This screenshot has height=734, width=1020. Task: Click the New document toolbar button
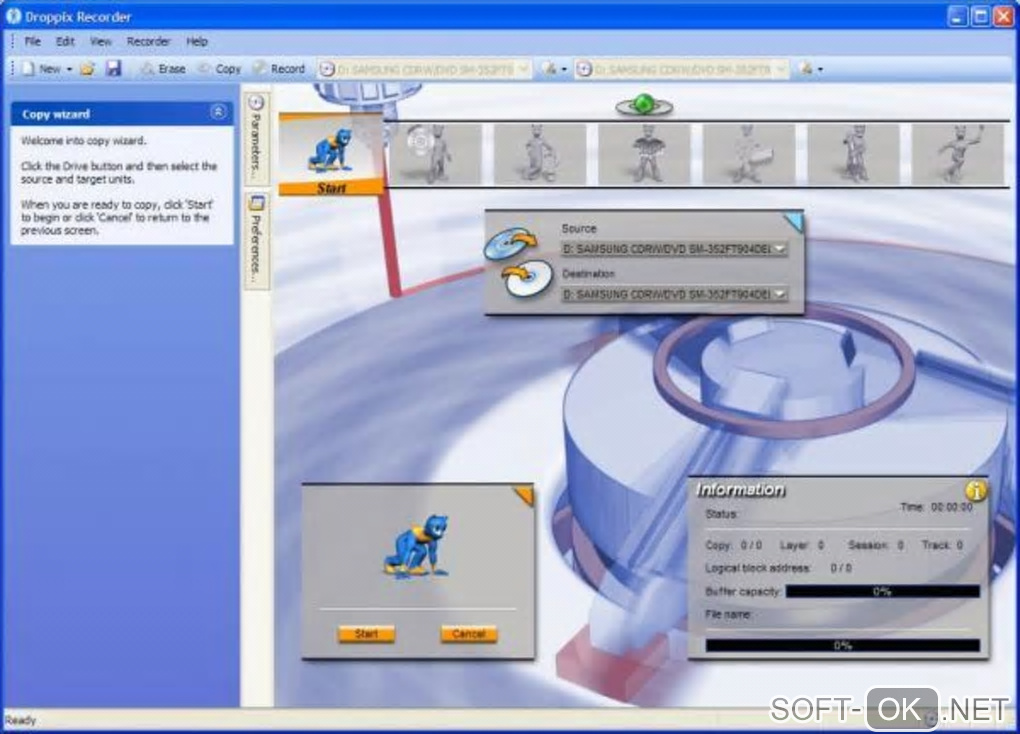tap(42, 69)
